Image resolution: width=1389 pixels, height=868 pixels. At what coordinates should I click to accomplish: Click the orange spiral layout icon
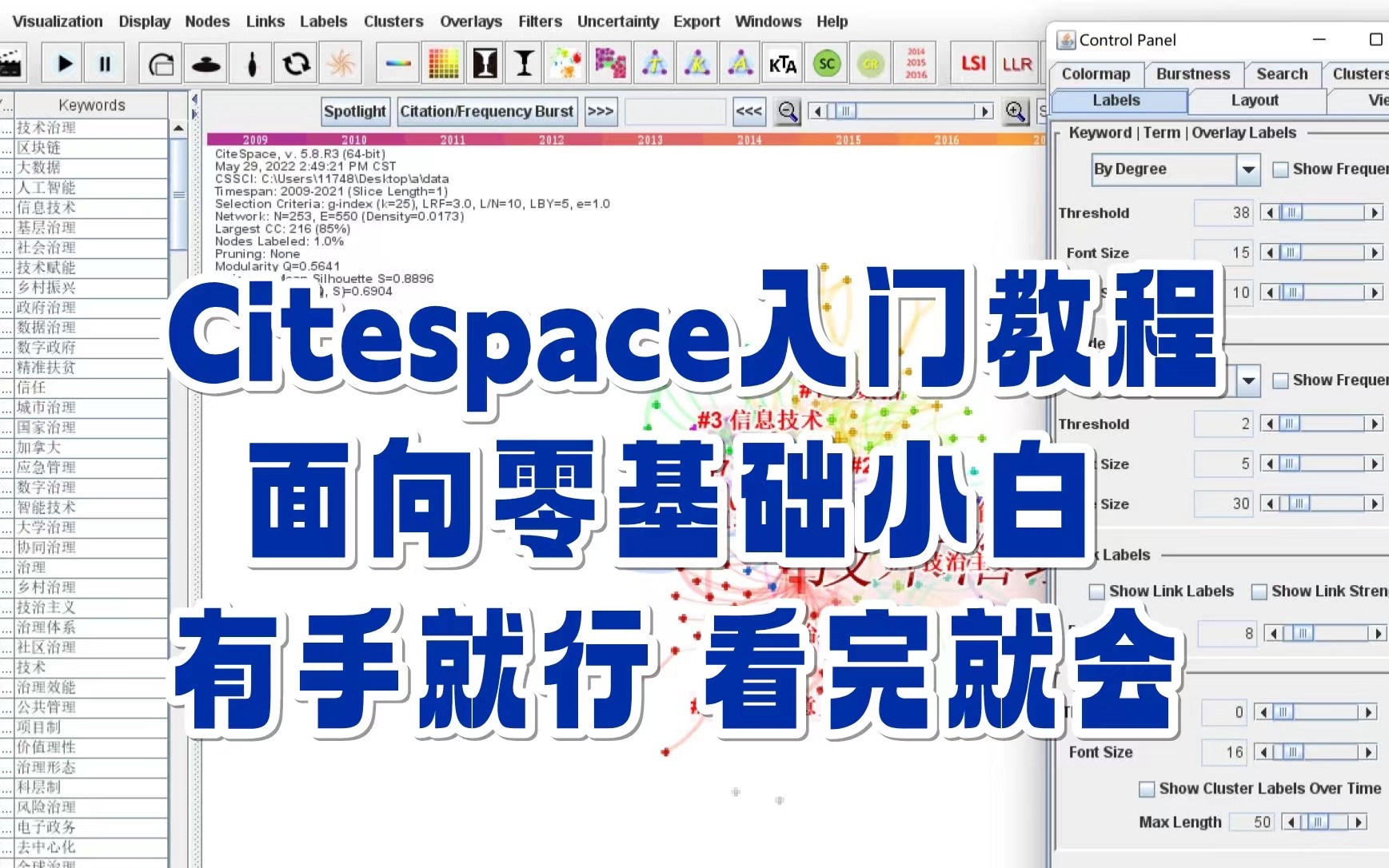tap(341, 63)
